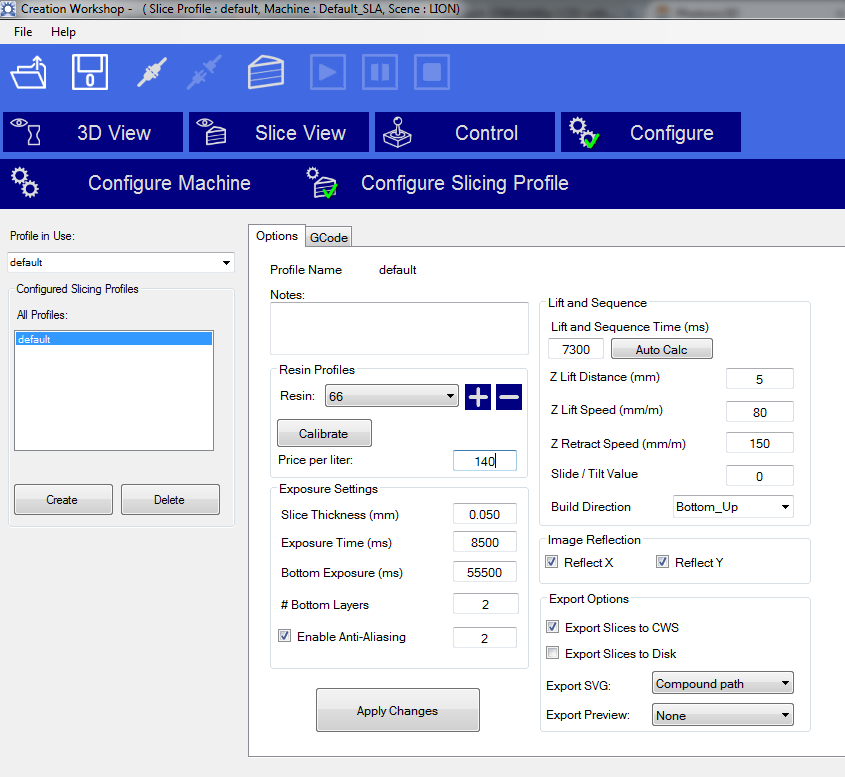Viewport: 845px width, 777px height.
Task: Click the save floppy disk icon
Action: click(x=89, y=72)
